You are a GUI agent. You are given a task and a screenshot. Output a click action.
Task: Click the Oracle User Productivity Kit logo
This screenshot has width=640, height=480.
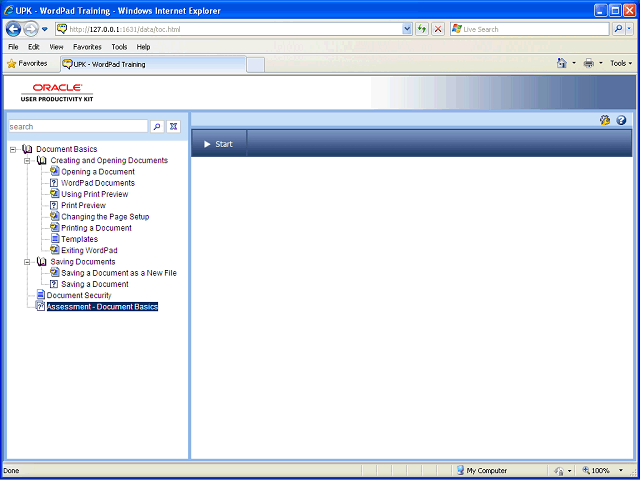[x=57, y=93]
